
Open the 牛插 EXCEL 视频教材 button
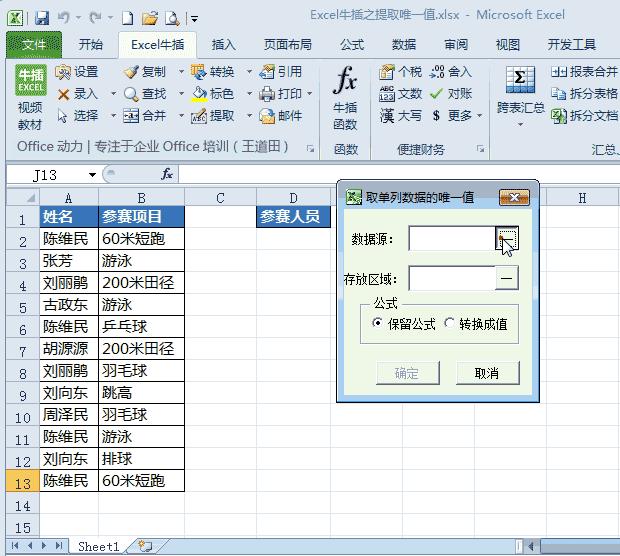coord(30,98)
